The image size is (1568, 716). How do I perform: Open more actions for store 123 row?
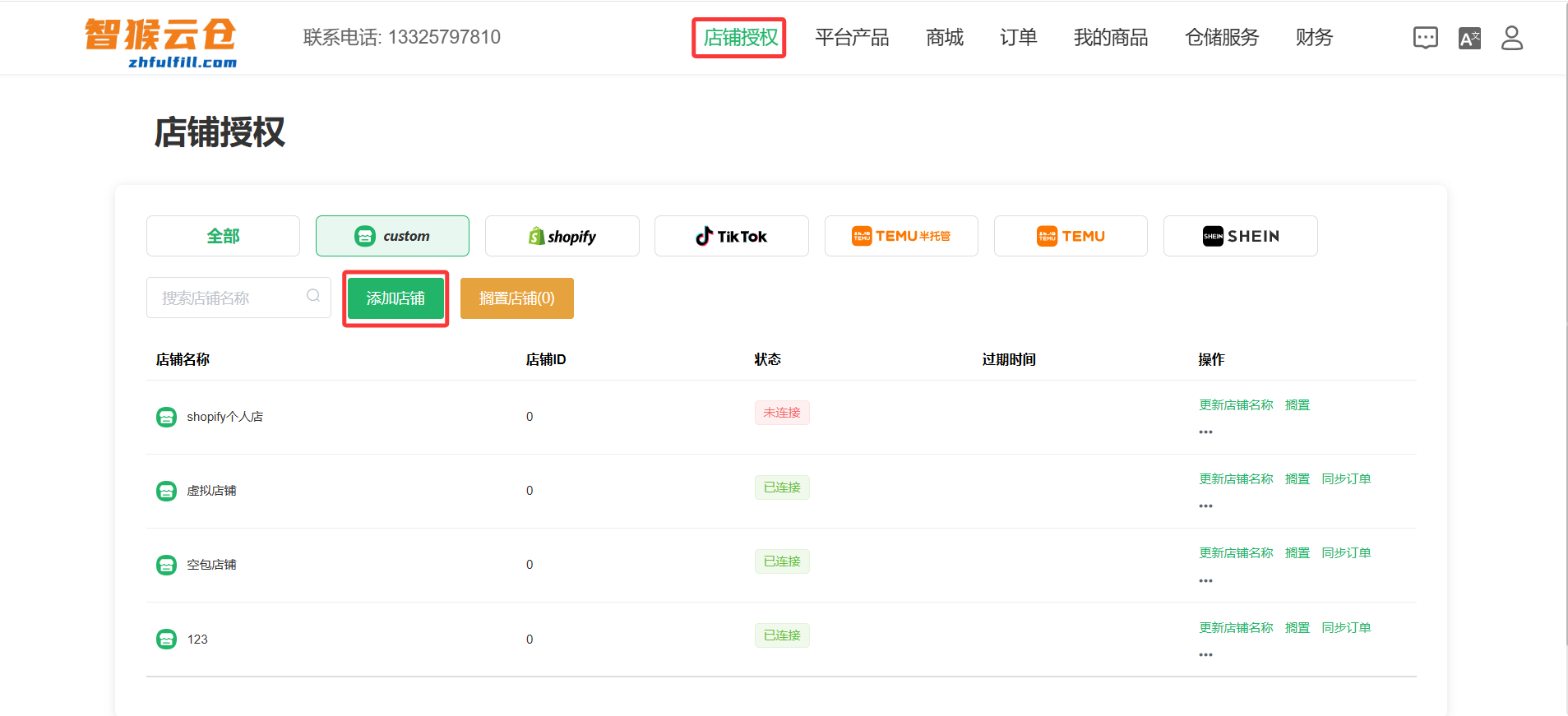tap(1205, 654)
